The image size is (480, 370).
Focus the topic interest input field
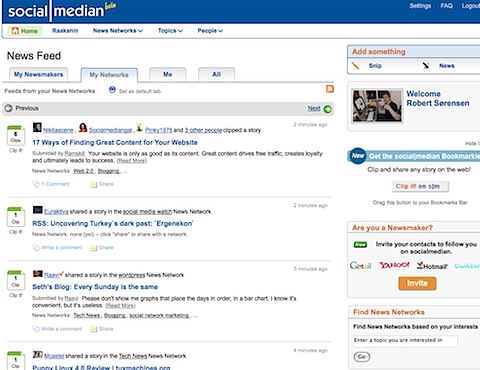405,340
